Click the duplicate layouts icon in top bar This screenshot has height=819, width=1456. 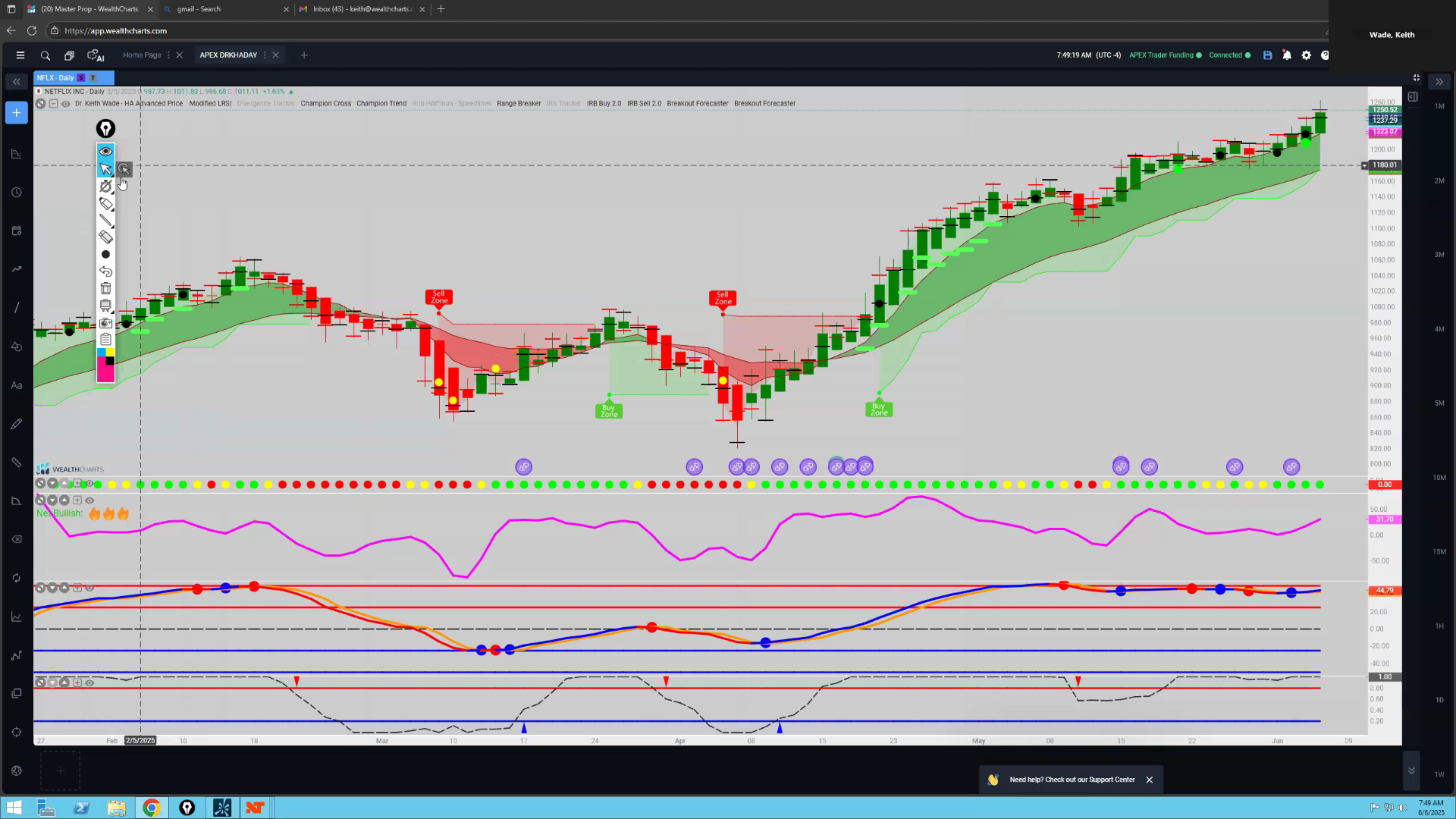coord(69,55)
